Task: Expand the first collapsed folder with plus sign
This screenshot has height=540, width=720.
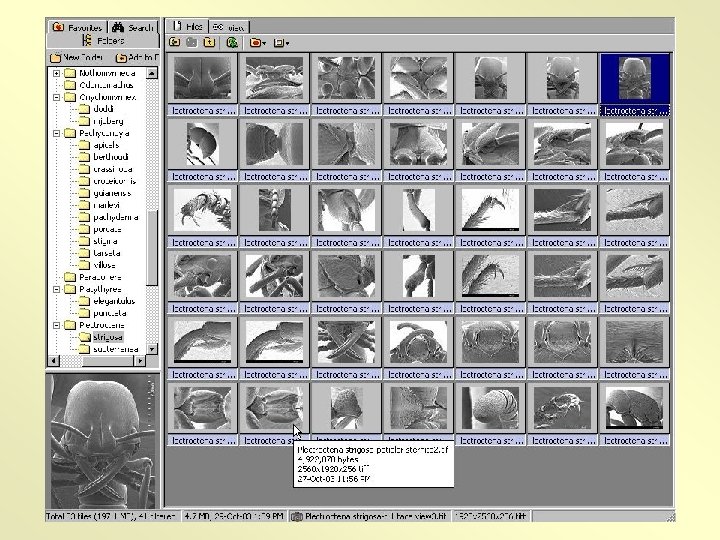Action: tap(55, 73)
